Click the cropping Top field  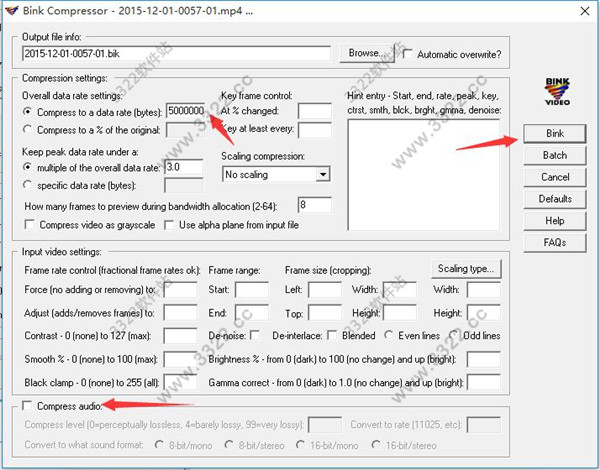325,313
